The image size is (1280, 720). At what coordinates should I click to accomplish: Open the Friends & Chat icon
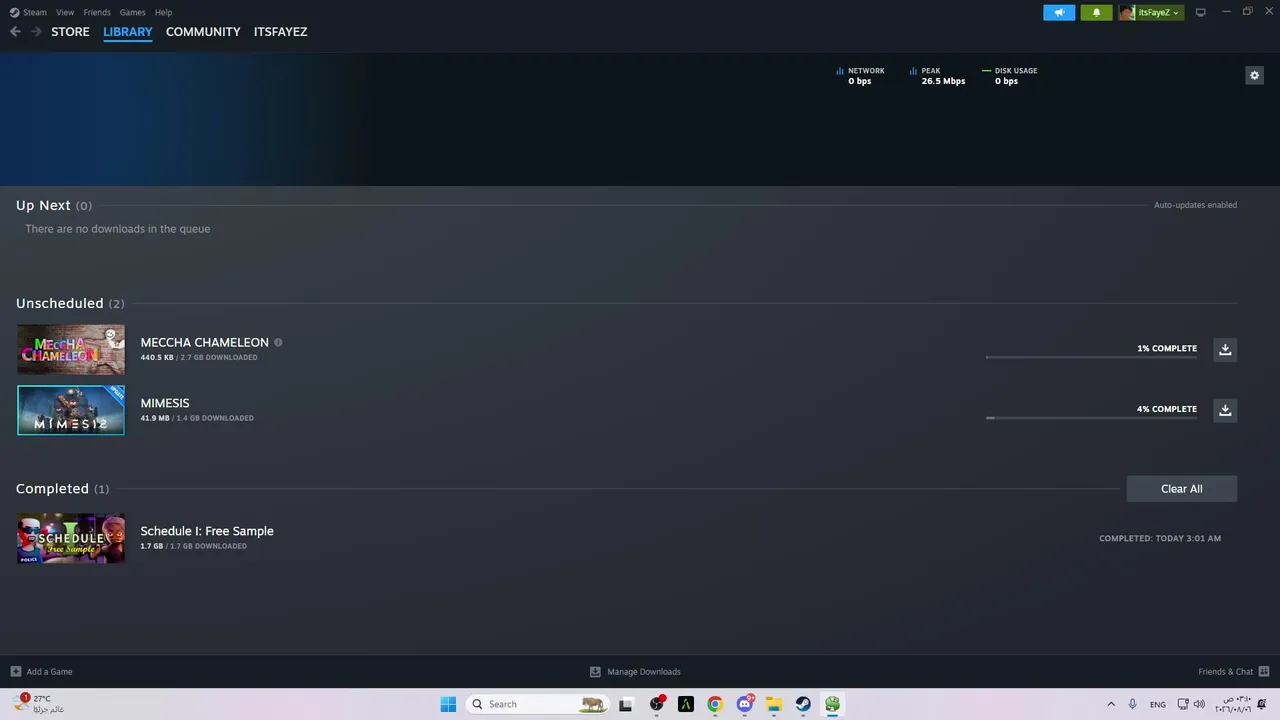coord(1264,671)
